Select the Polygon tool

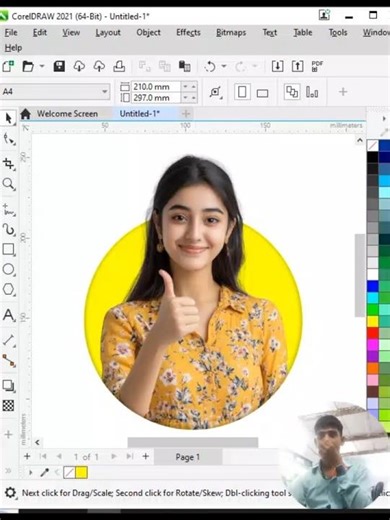point(8,289)
